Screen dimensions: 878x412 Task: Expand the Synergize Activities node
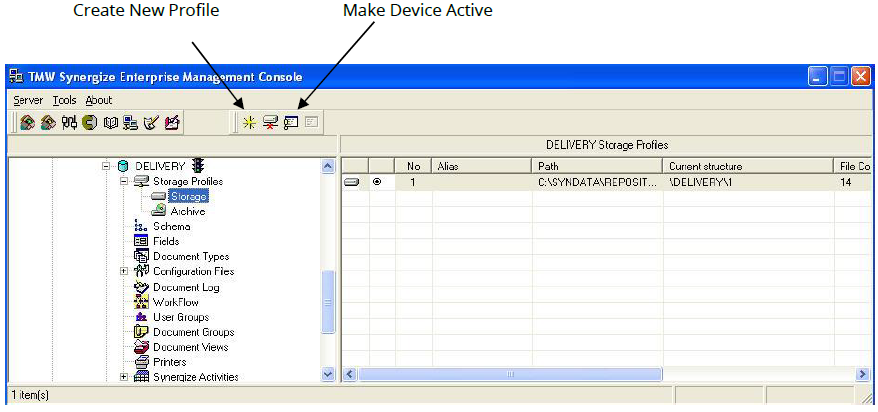124,377
